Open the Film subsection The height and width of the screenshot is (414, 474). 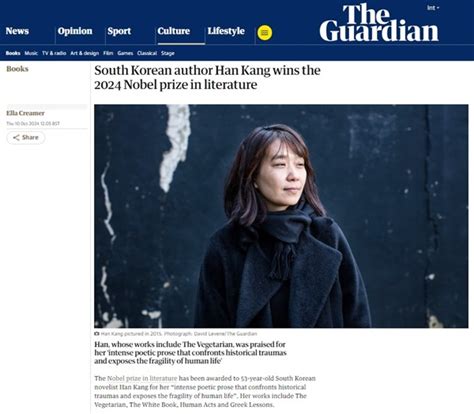(x=108, y=53)
